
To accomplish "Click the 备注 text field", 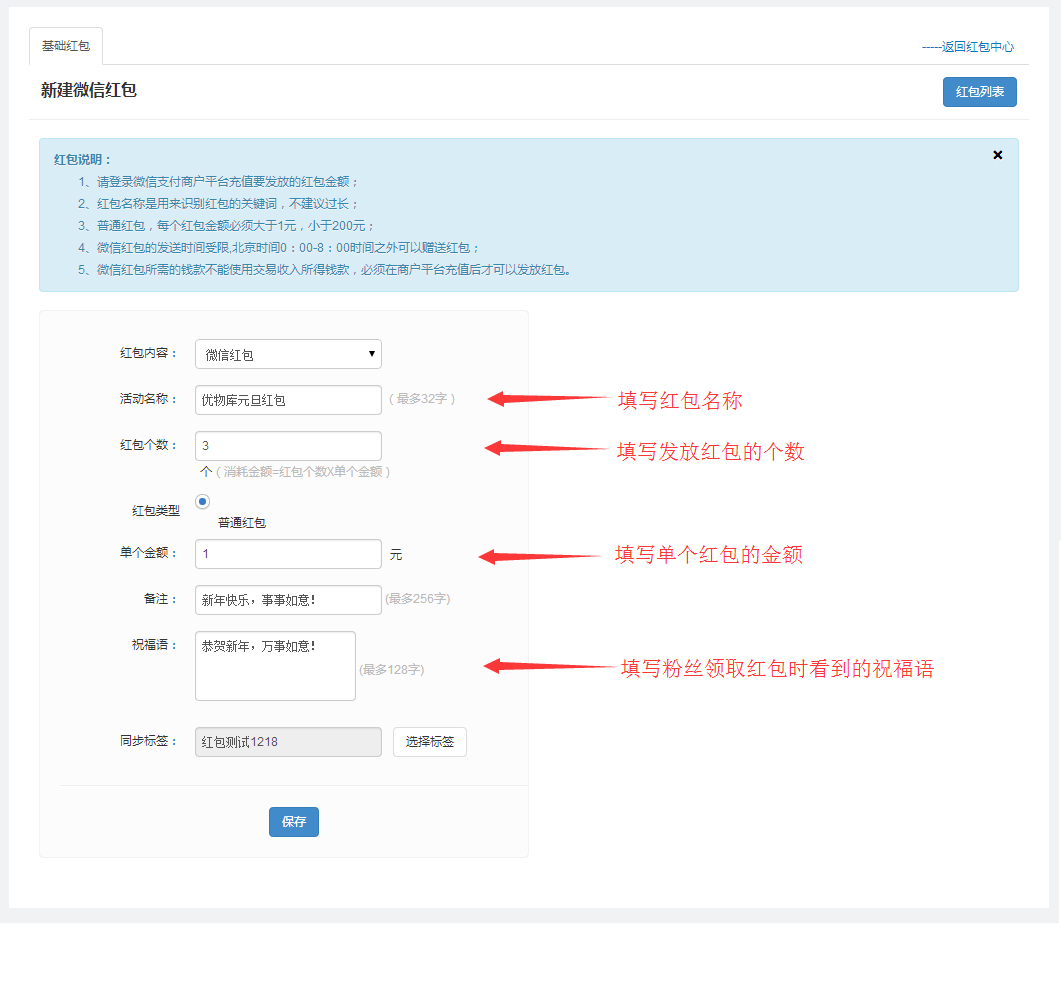I will point(288,600).
